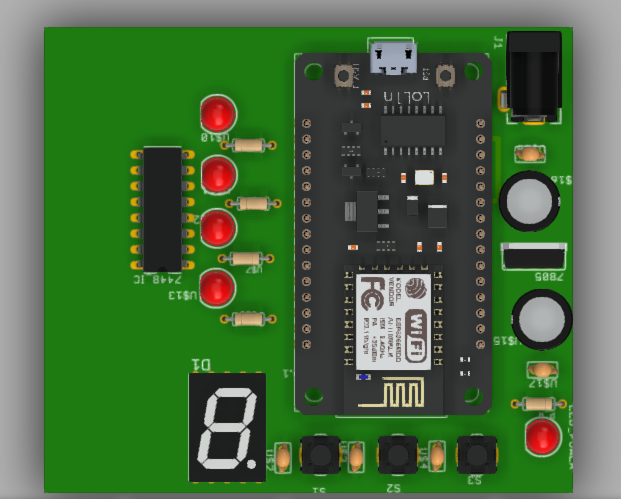621x499 pixels.
Task: Select the black 7805 voltage regulator
Action: (534, 256)
